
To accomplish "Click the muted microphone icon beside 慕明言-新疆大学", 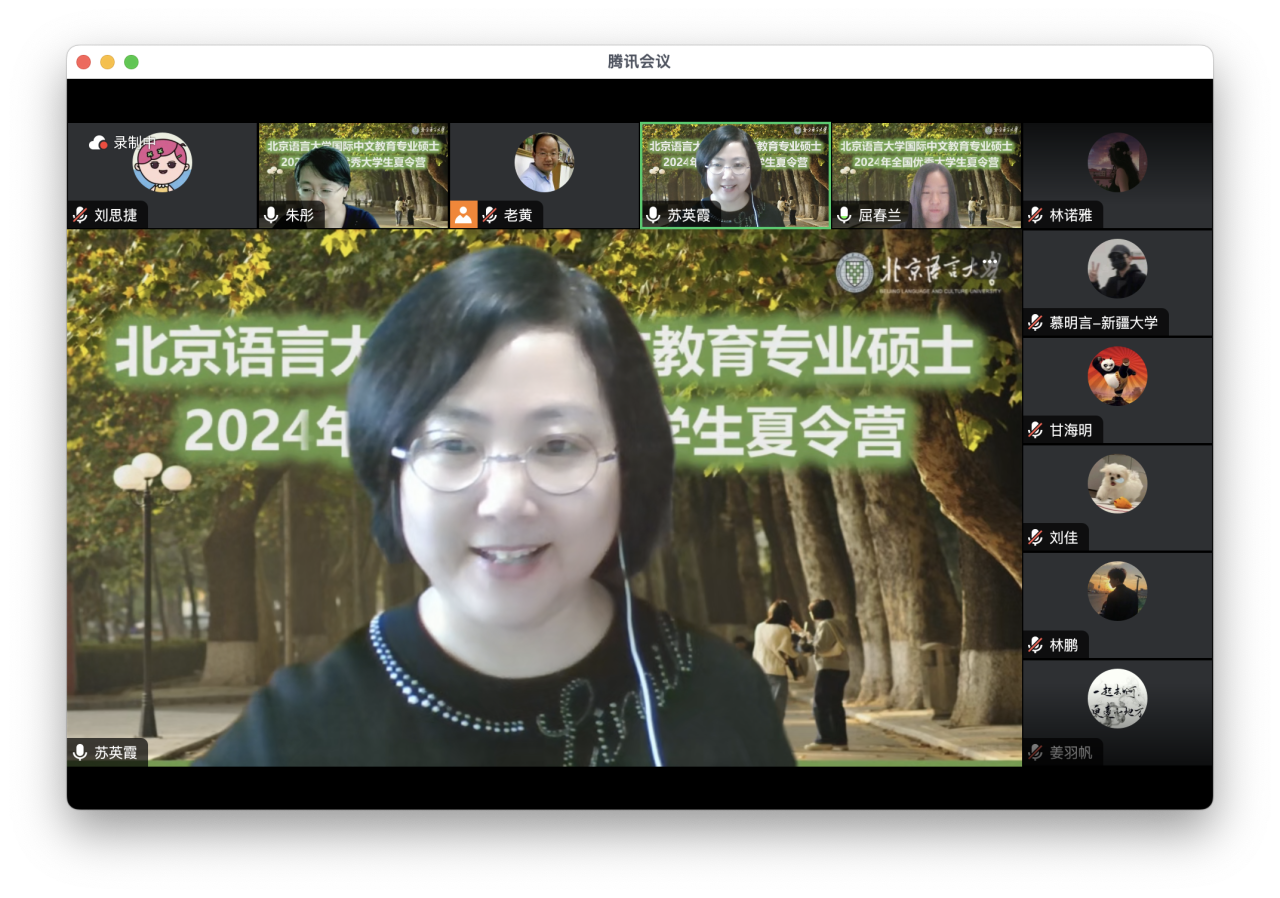I will [x=1036, y=322].
